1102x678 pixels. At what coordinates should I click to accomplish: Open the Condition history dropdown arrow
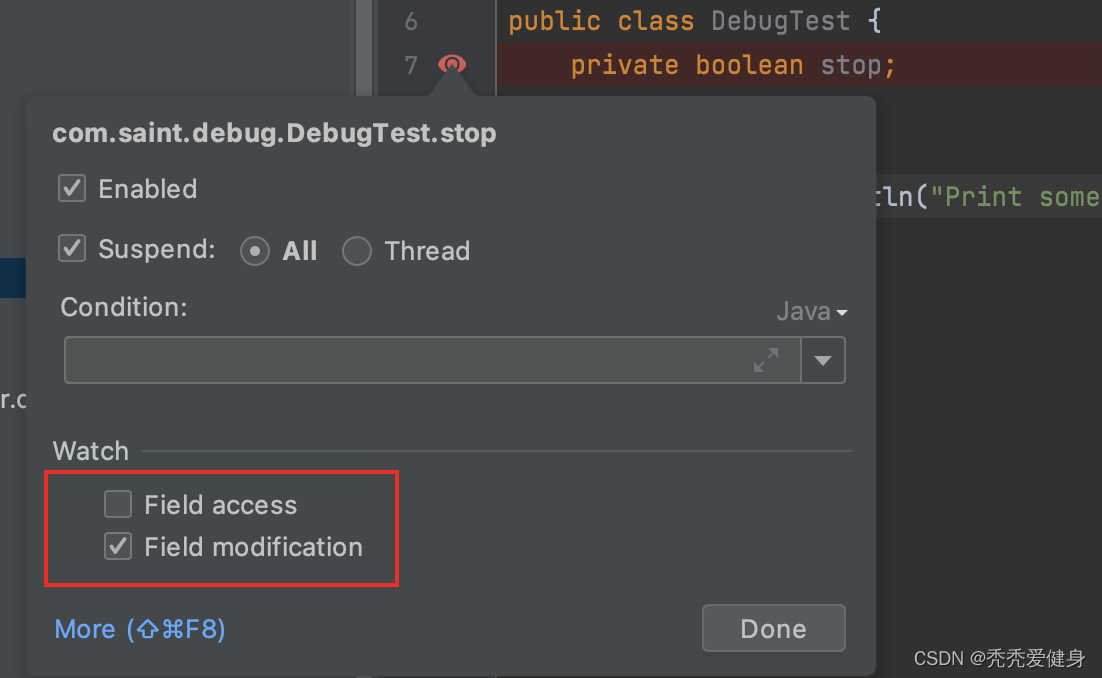click(823, 361)
